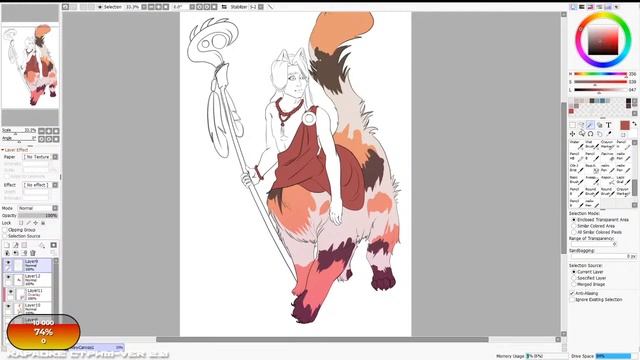Image resolution: width=640 pixels, height=360 pixels.
Task: Click the undo icon in top toolbar
Action: [66, 7]
